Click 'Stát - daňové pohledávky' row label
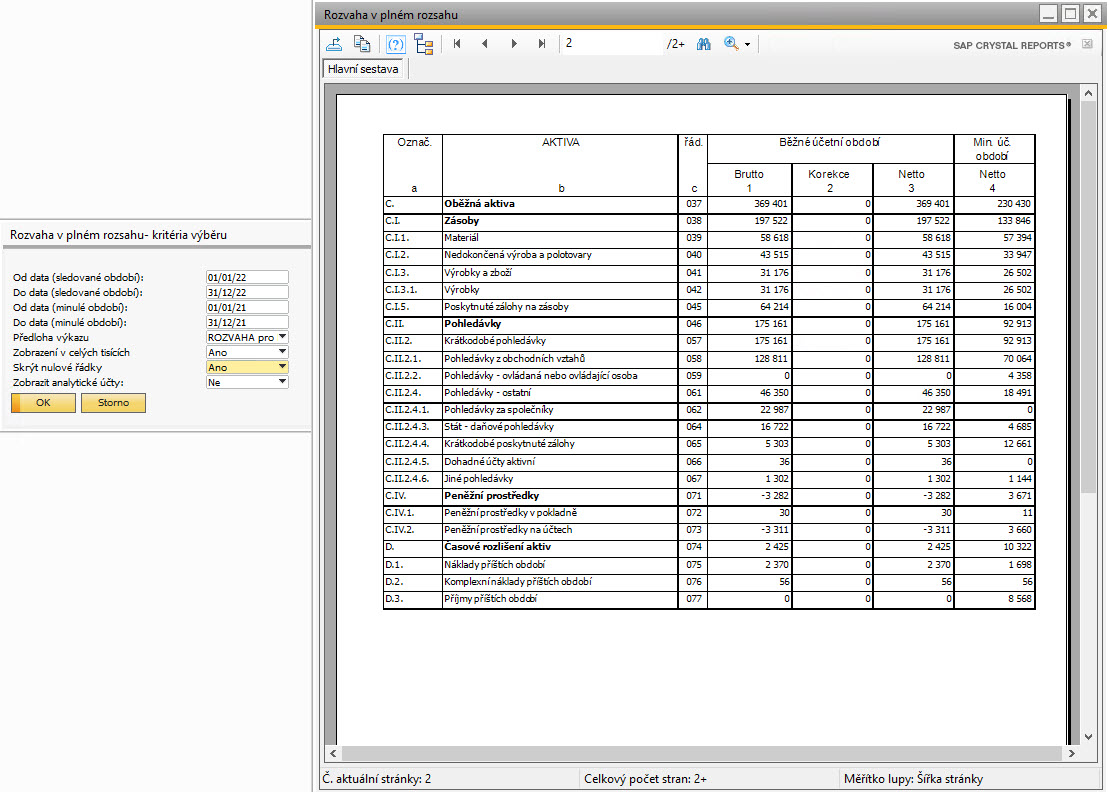The width and height of the screenshot is (1109, 792). tap(499, 427)
